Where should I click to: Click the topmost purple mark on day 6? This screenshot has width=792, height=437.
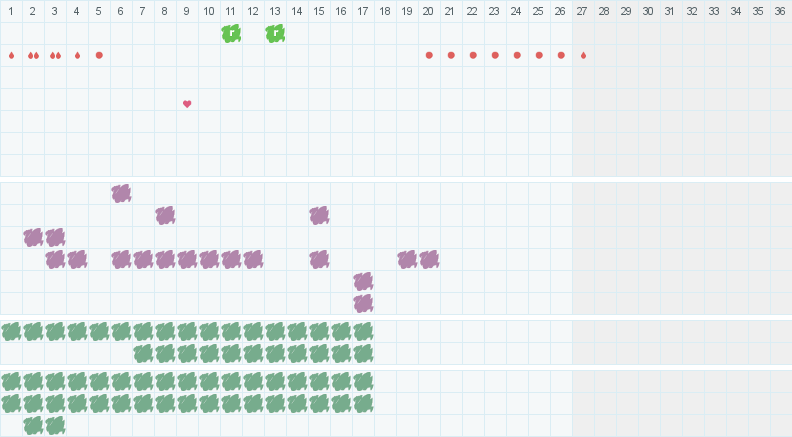click(x=121, y=193)
